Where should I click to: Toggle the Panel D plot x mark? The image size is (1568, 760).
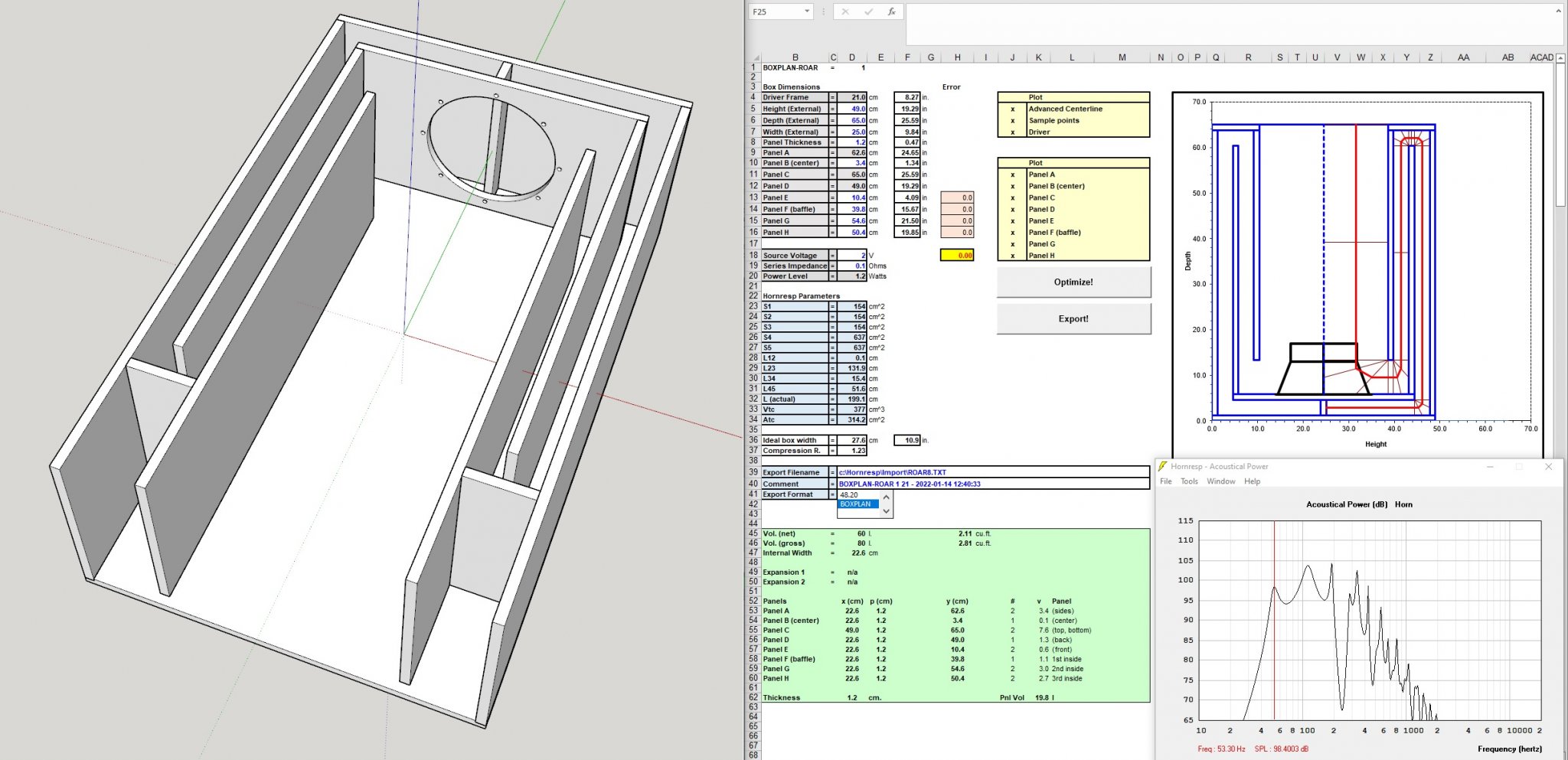point(1012,209)
